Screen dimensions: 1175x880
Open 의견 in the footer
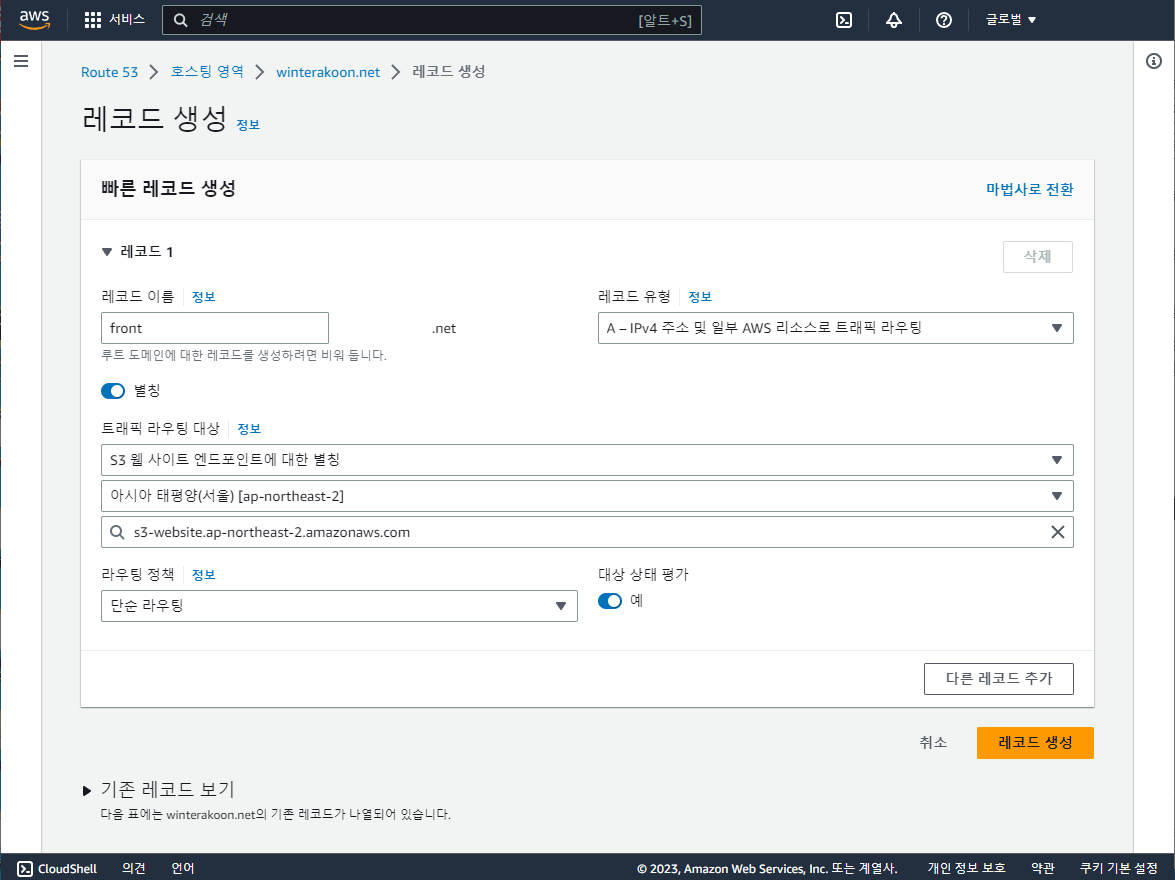133,868
